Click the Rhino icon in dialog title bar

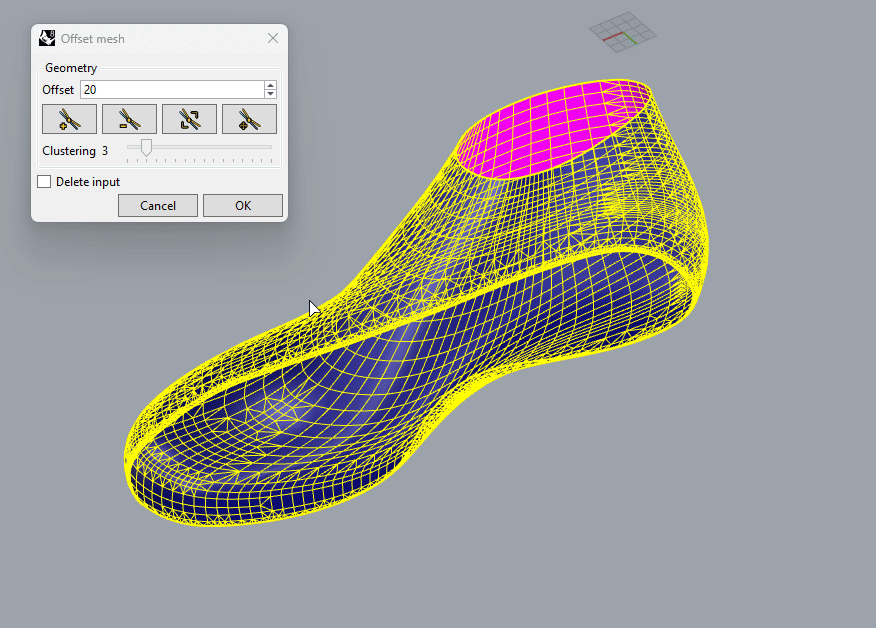pyautogui.click(x=47, y=38)
